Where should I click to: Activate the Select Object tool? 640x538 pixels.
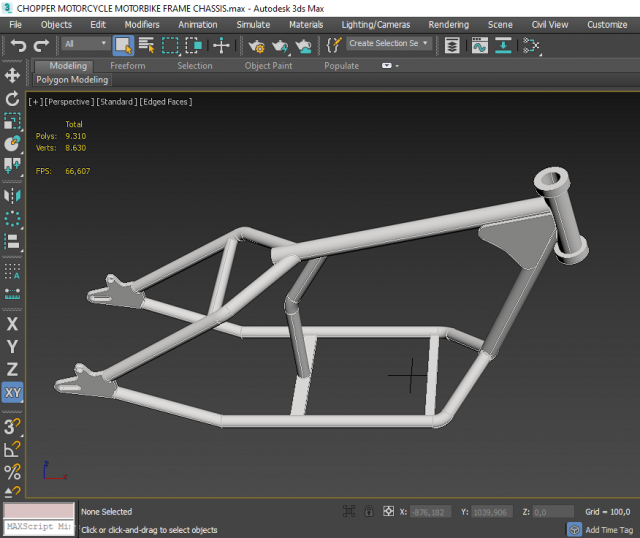tap(123, 45)
